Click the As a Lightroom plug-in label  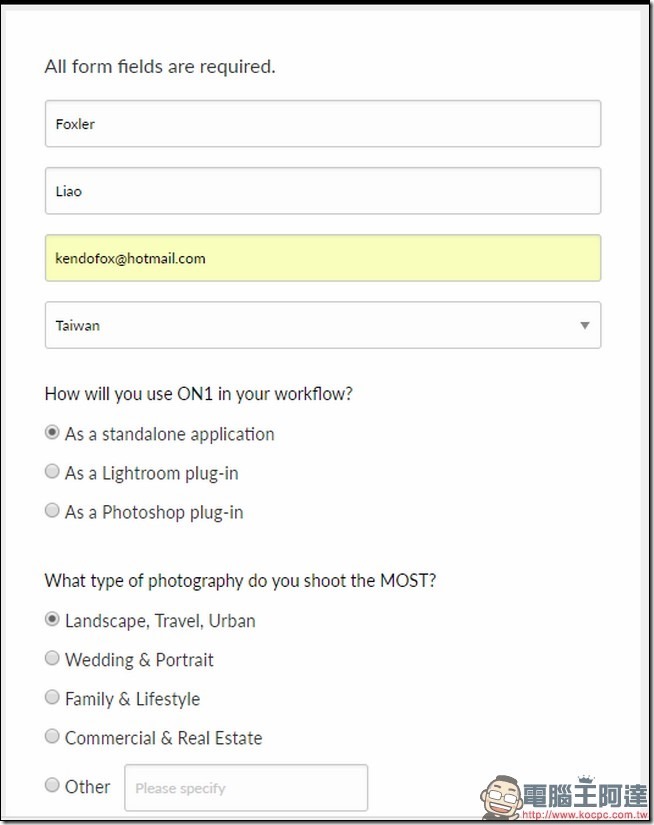[152, 473]
